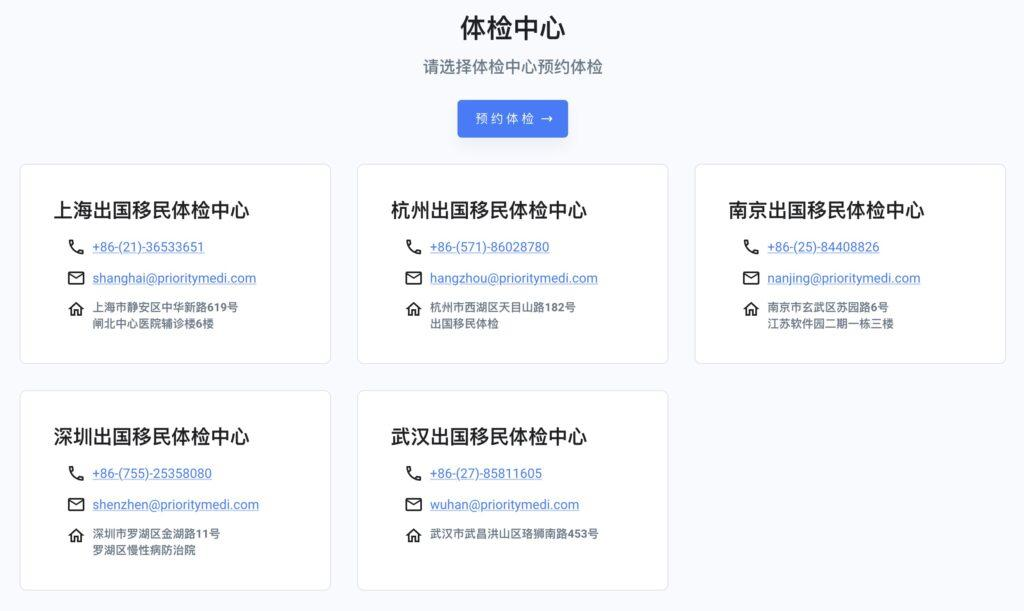Click home address icon in 武汉 card

click(413, 535)
